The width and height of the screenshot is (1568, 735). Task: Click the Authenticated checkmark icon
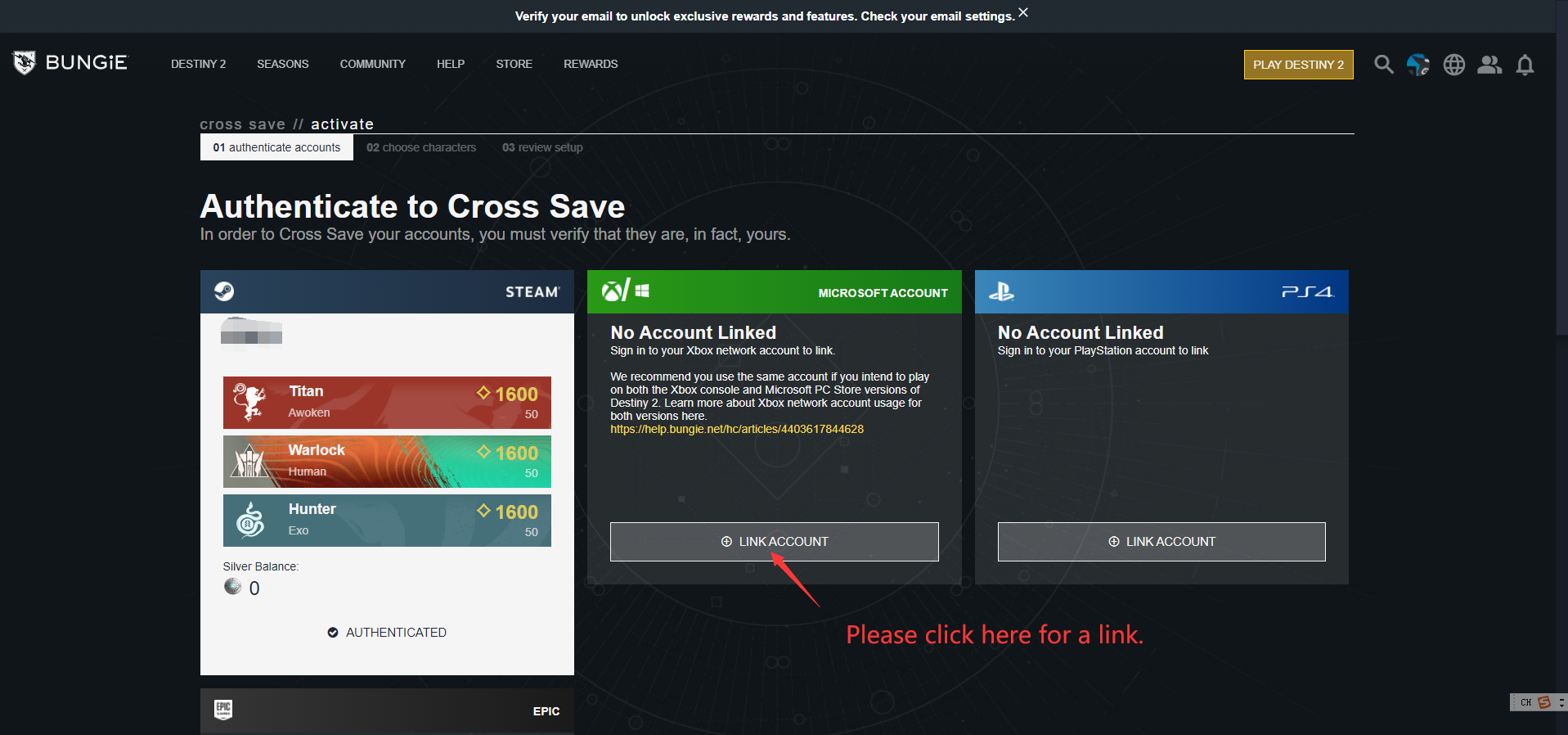[x=333, y=633]
